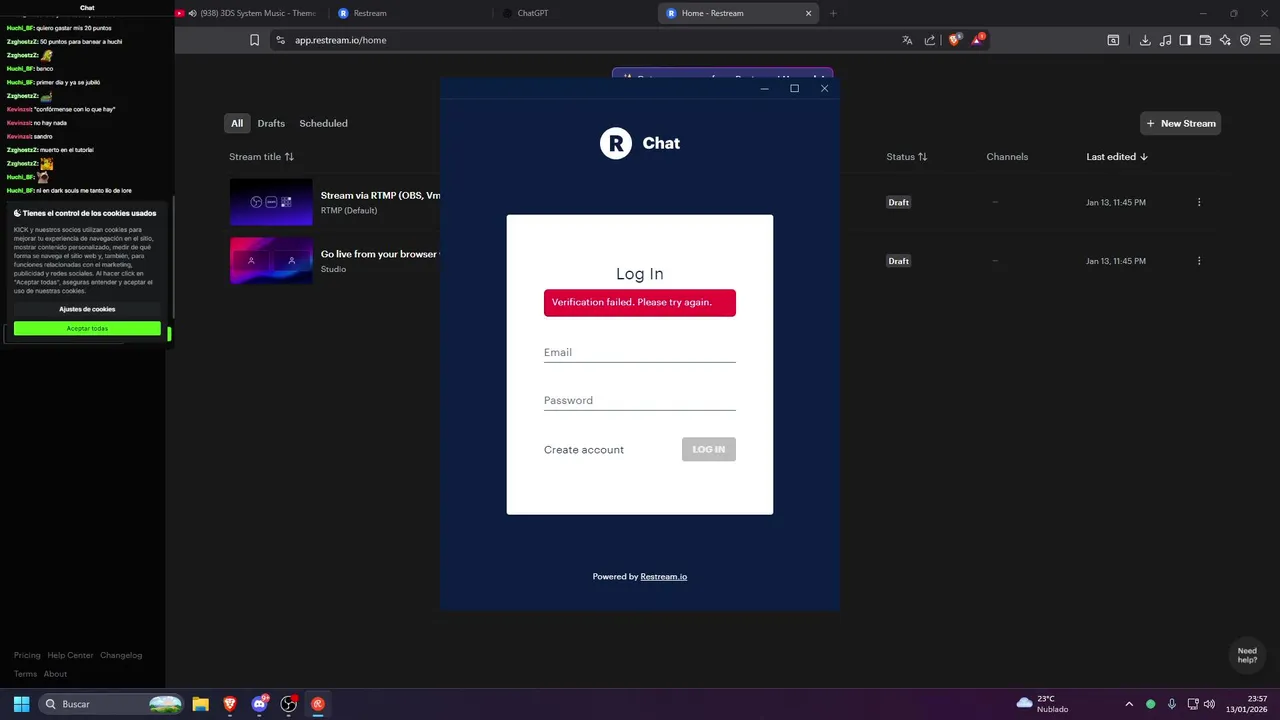The height and width of the screenshot is (720, 1280).
Task: Open Brave Leo AI sparkle icon
Action: click(x=1225, y=40)
